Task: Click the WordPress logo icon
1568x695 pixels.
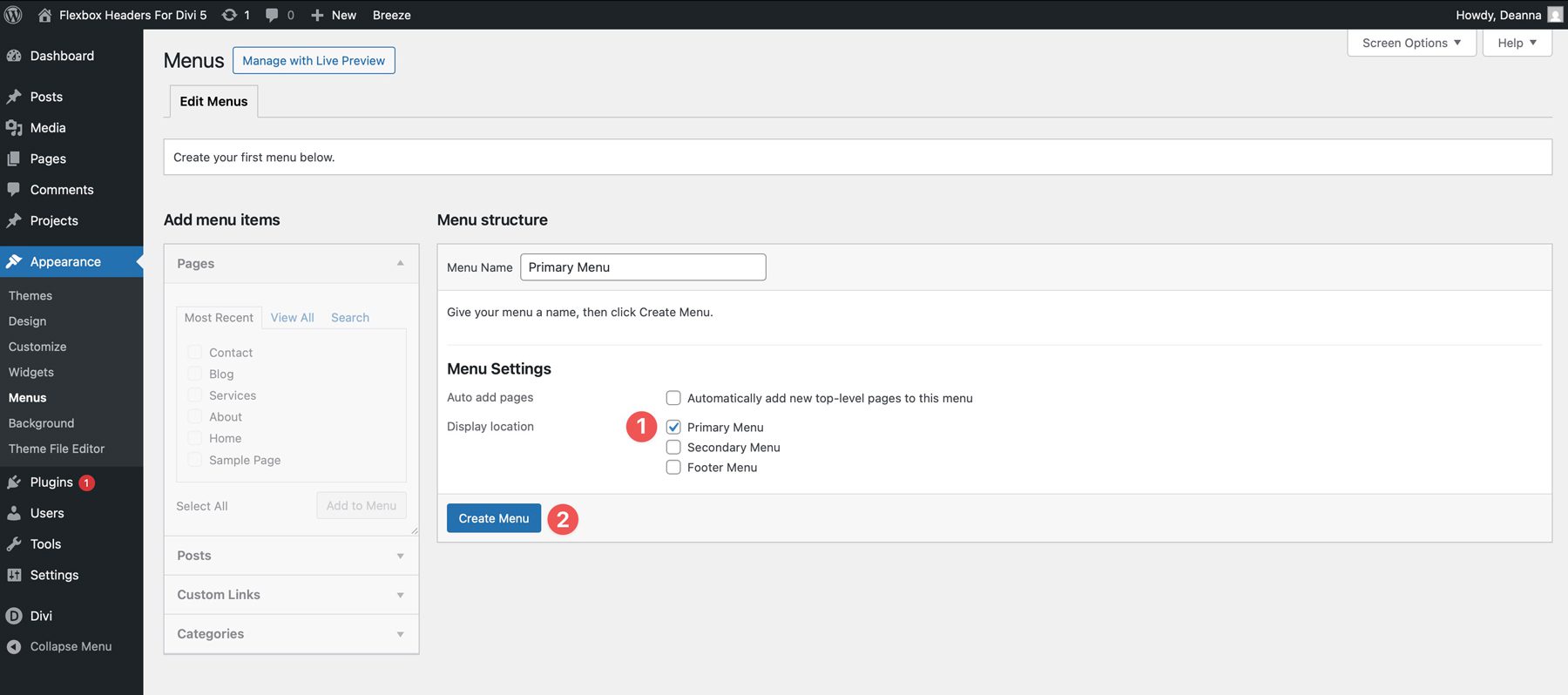Action: pos(14,15)
